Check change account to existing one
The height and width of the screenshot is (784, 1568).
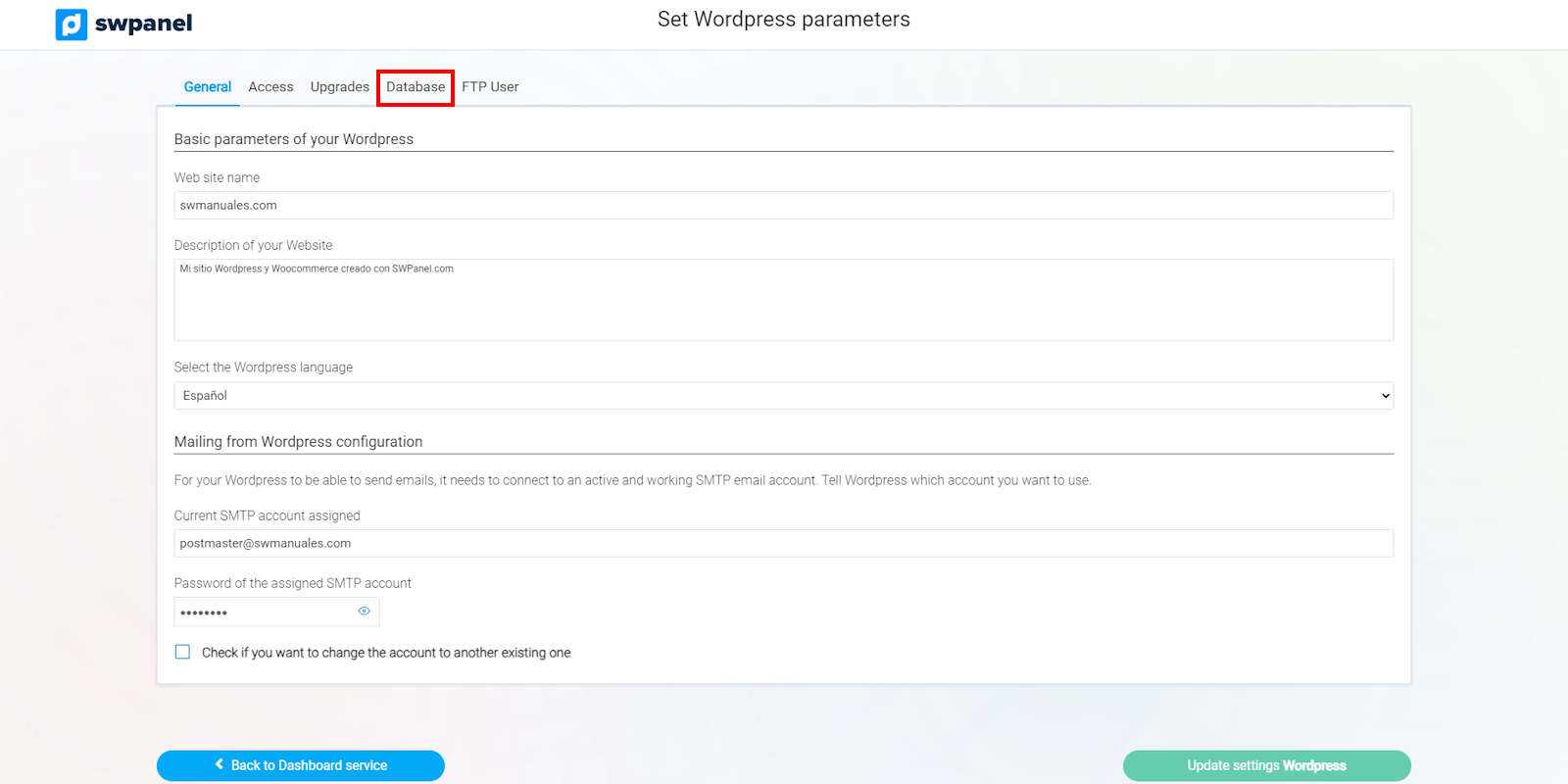[182, 652]
